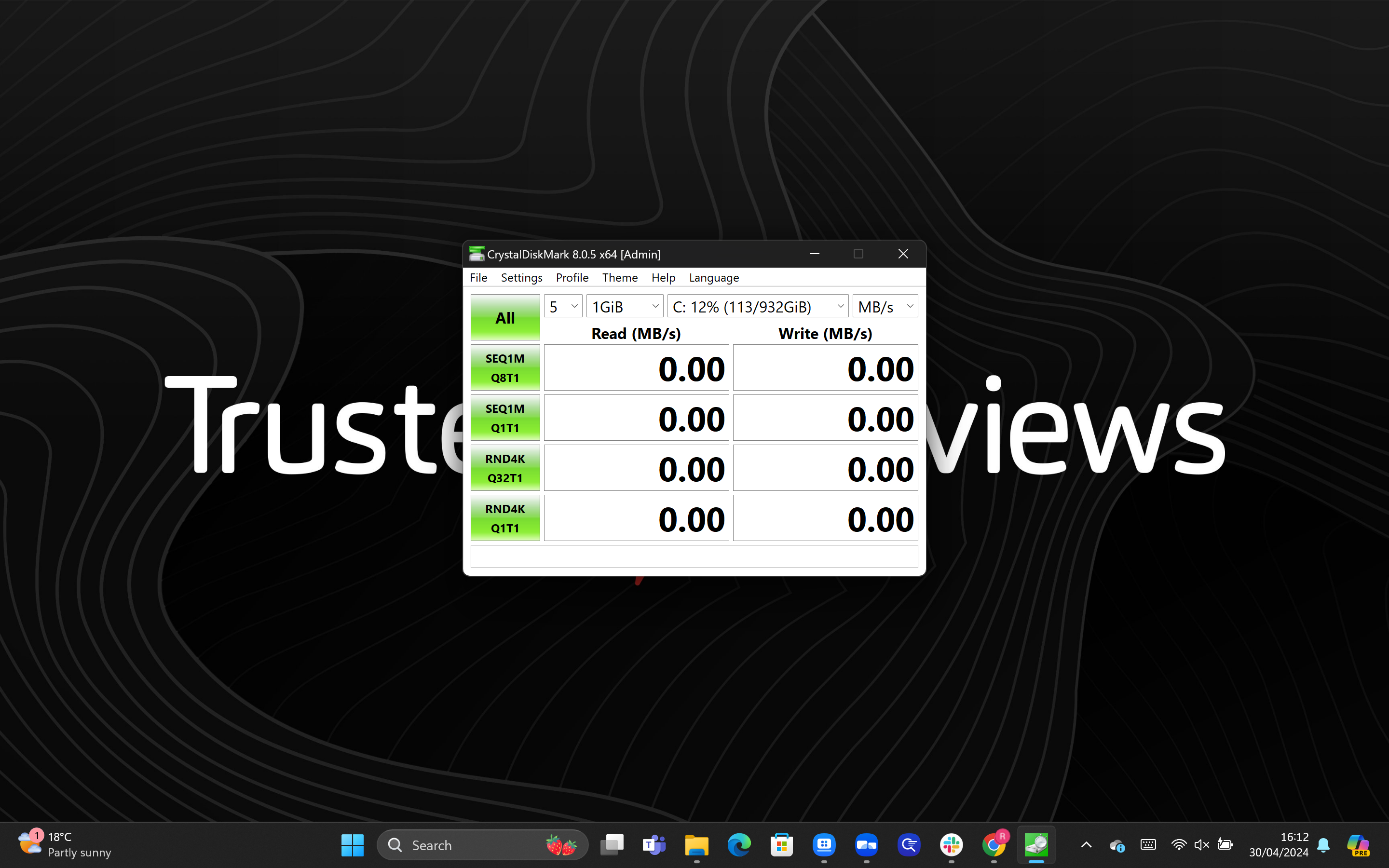The height and width of the screenshot is (868, 1389).
Task: Click the SEQ1M Q8T1 read result 0.00
Action: tap(636, 367)
